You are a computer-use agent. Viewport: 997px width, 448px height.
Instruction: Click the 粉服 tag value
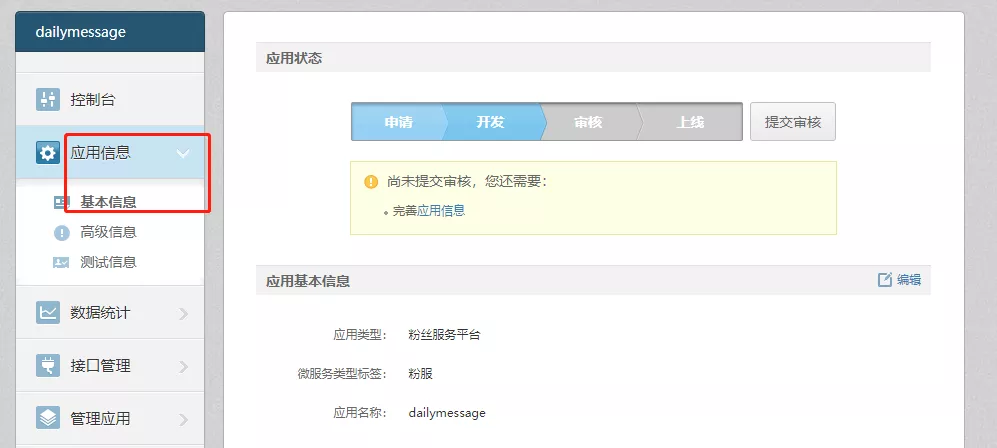[420, 374]
